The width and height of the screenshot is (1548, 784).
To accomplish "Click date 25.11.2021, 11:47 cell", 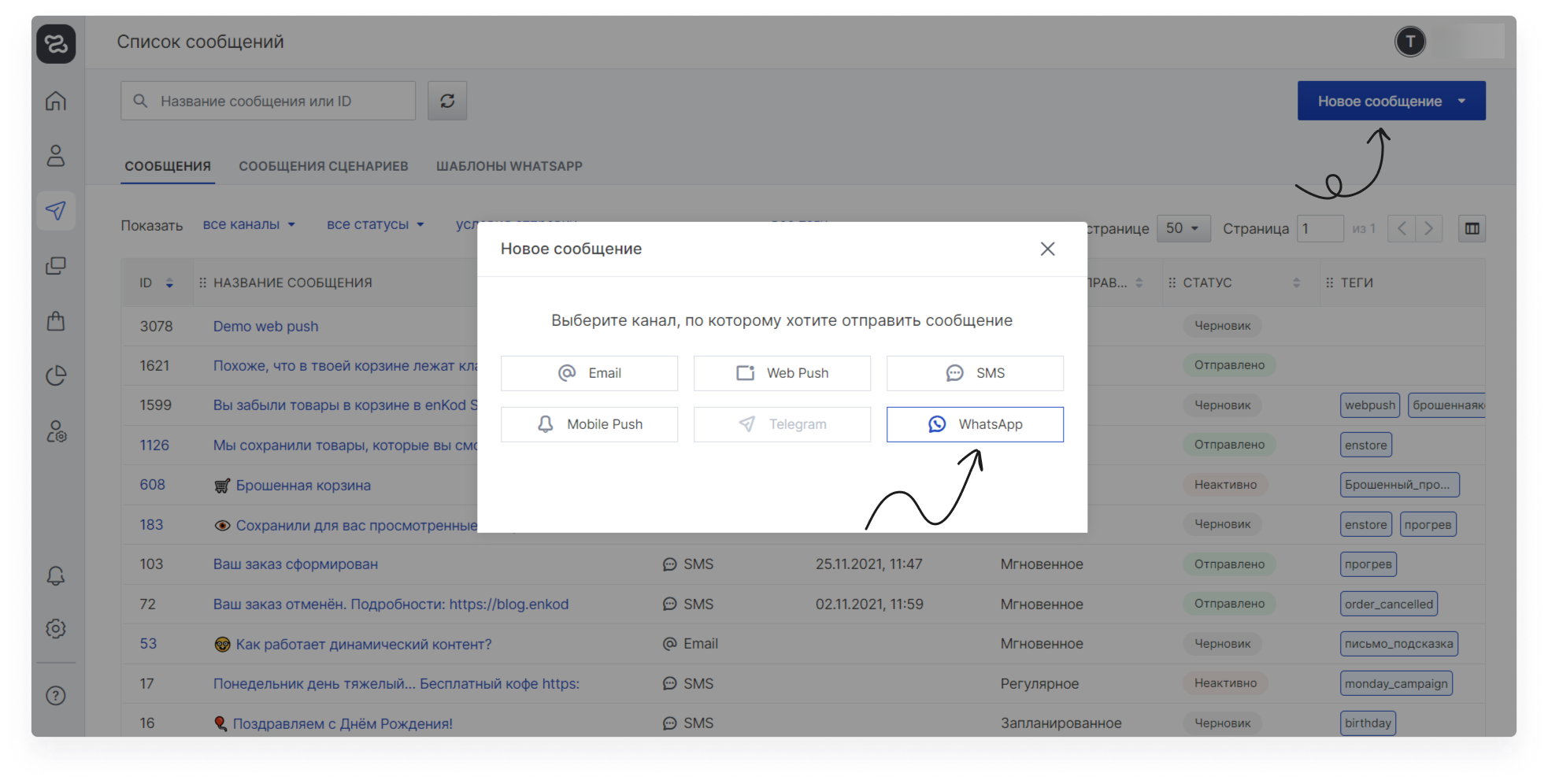I will click(868, 564).
